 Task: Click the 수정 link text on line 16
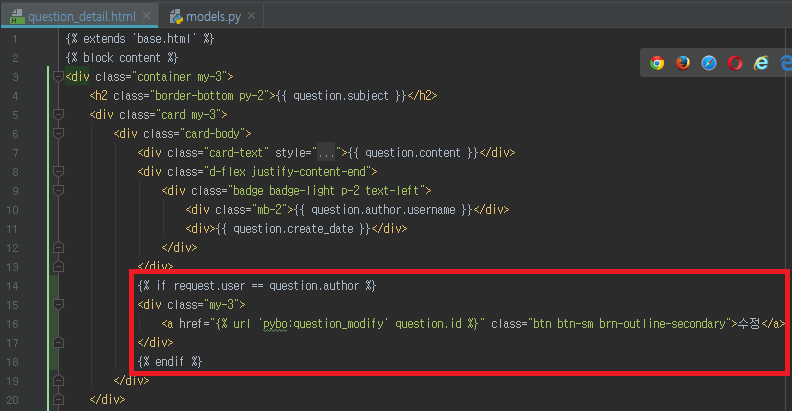pyautogui.click(x=749, y=323)
